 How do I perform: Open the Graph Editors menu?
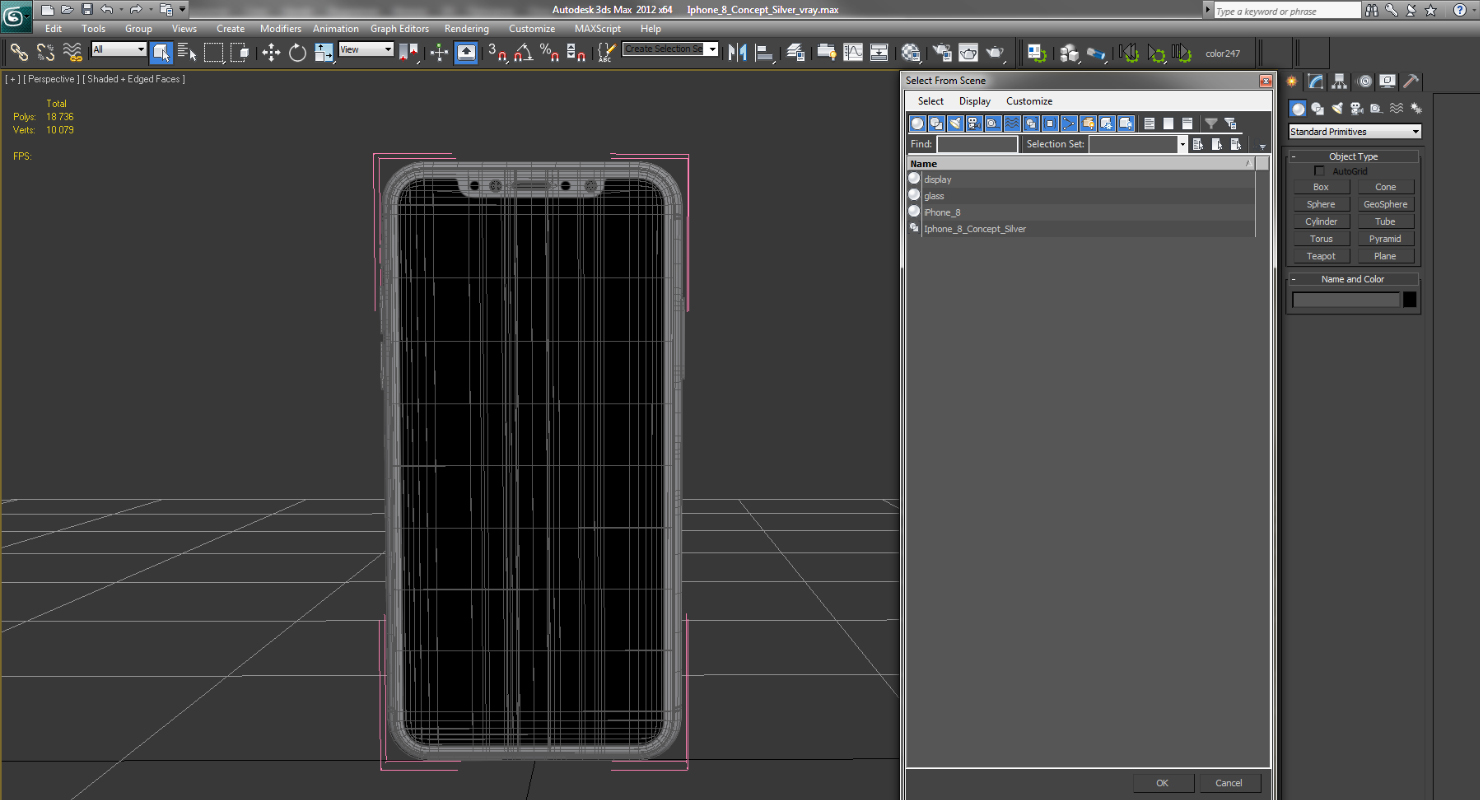click(x=399, y=29)
